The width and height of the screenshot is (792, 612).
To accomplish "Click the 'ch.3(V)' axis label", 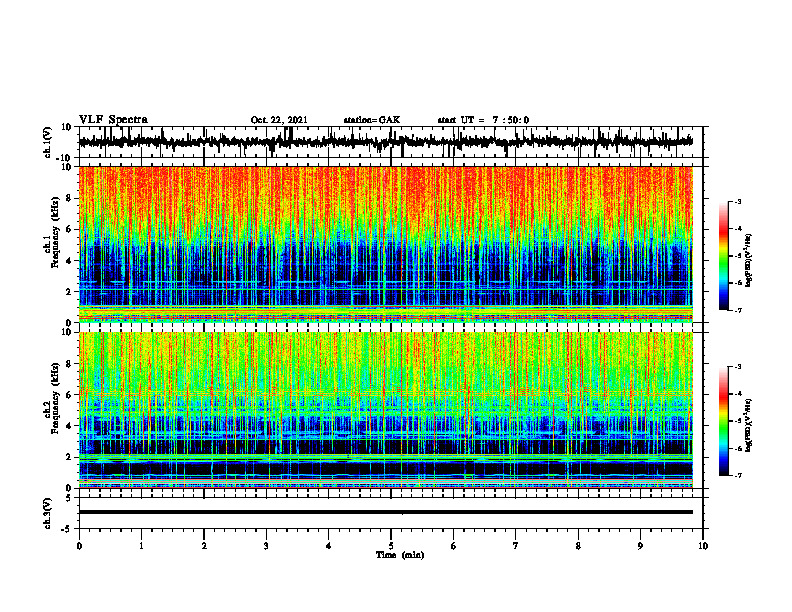I will point(48,513).
